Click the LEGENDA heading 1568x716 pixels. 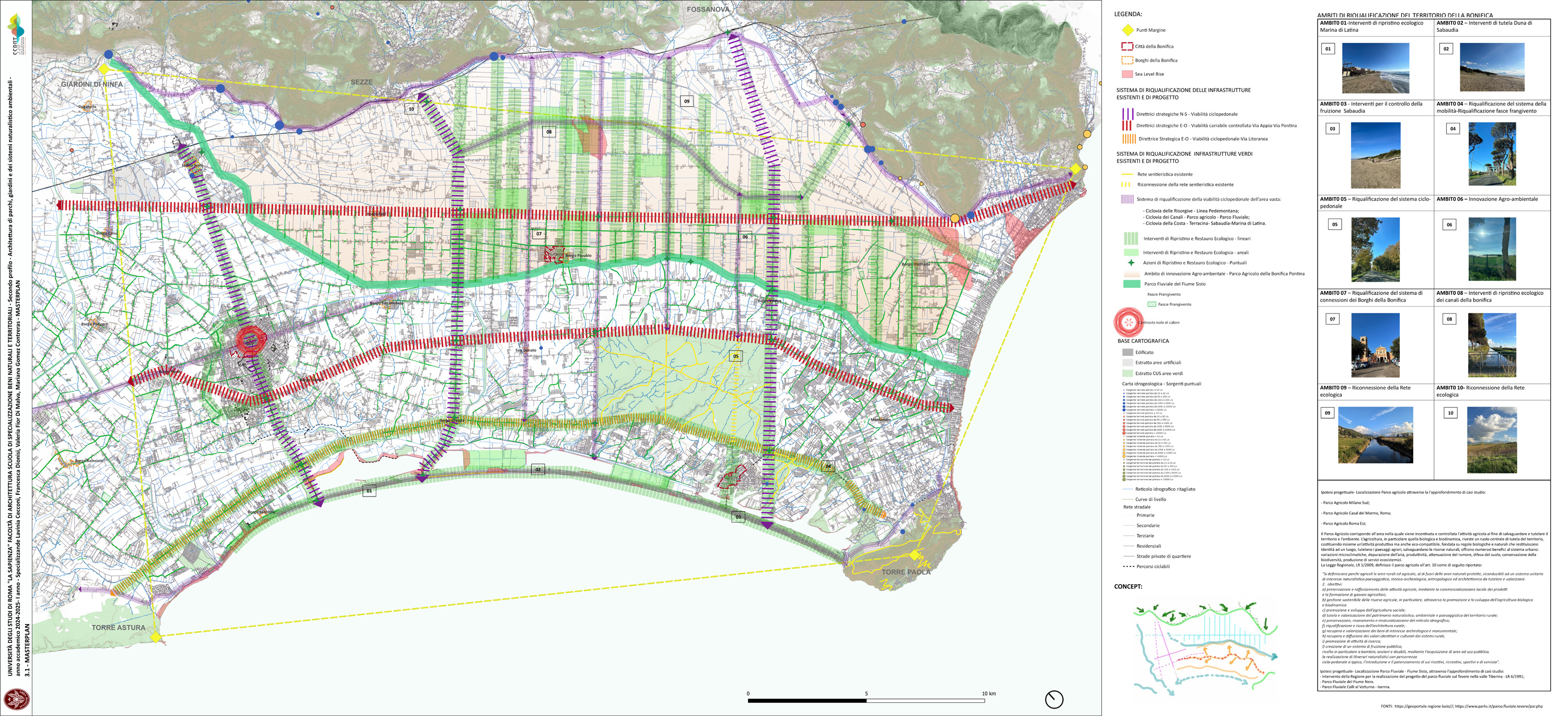click(x=1128, y=14)
